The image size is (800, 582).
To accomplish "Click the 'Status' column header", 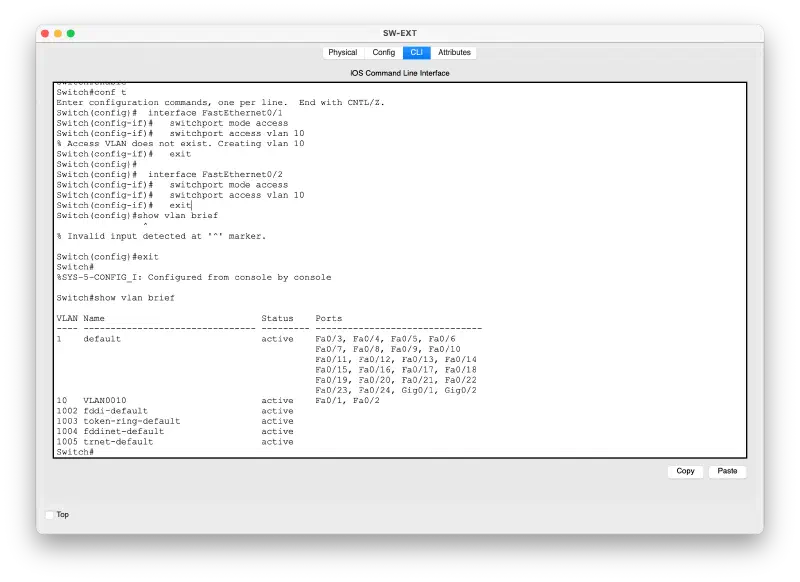I will (x=278, y=318).
